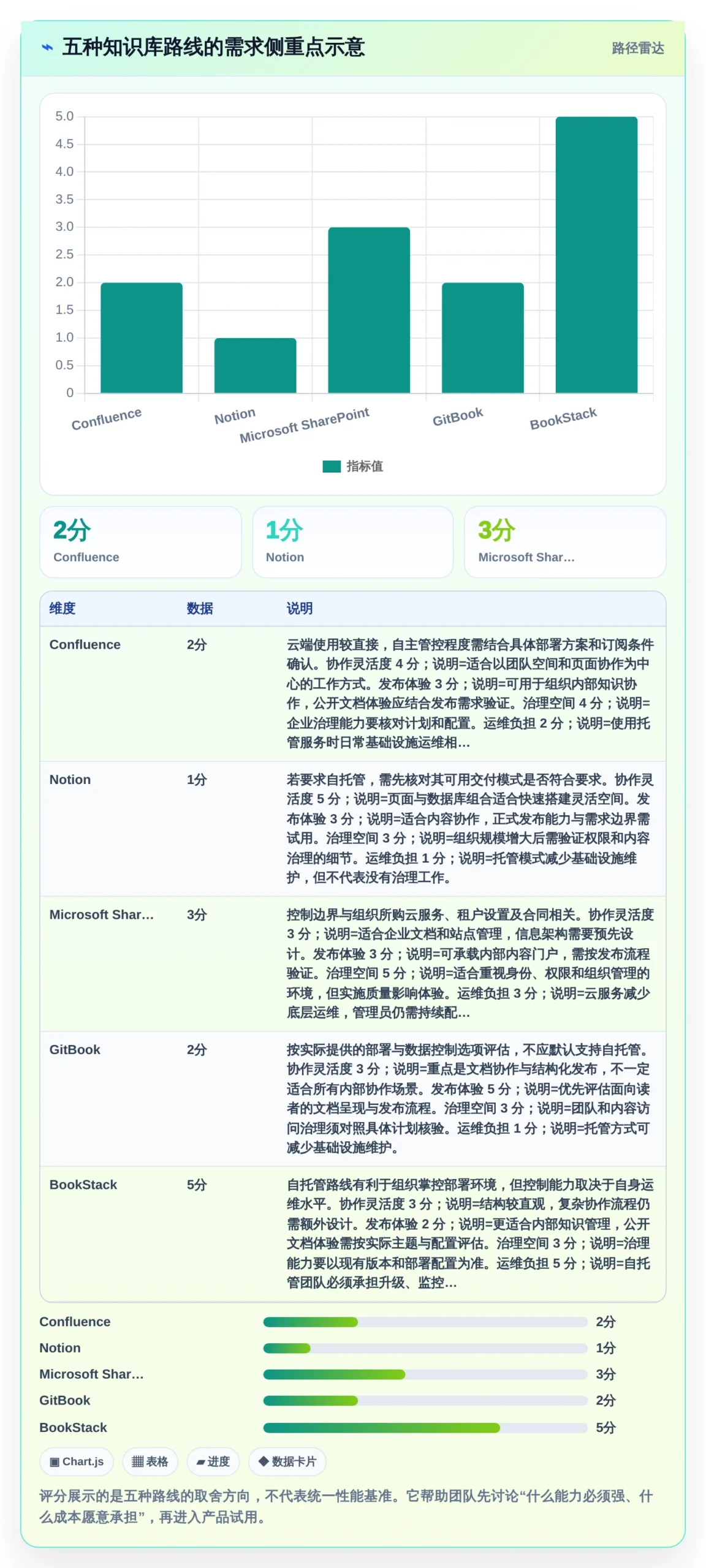Click the 五种知识库路线的需求侧重点示意 title

pos(213,47)
